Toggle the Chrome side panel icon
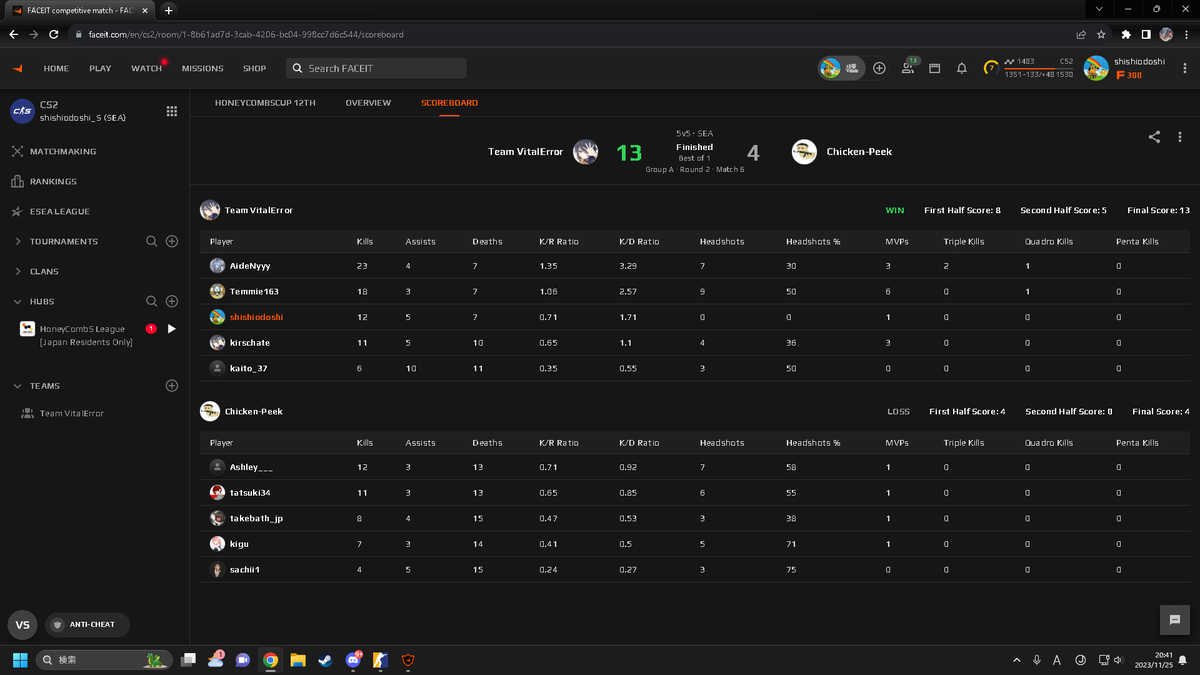The image size is (1200, 675). (x=1146, y=34)
